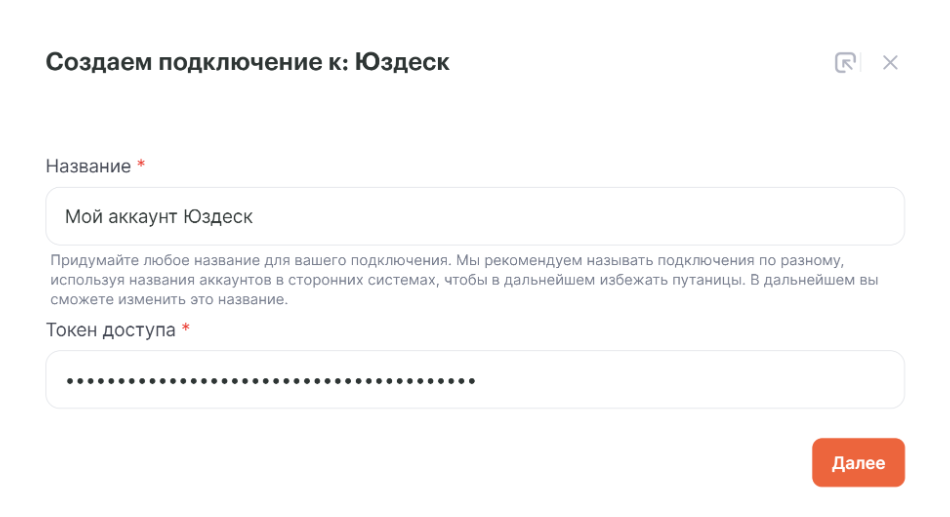The width and height of the screenshot is (950, 517).
Task: Click the Токен доступа label
Action: (x=110, y=330)
